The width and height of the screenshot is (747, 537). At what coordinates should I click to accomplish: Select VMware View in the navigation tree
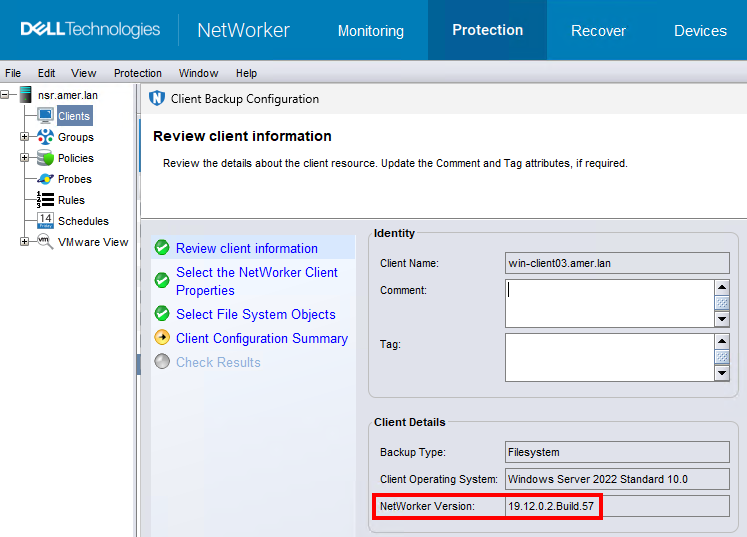click(x=93, y=242)
